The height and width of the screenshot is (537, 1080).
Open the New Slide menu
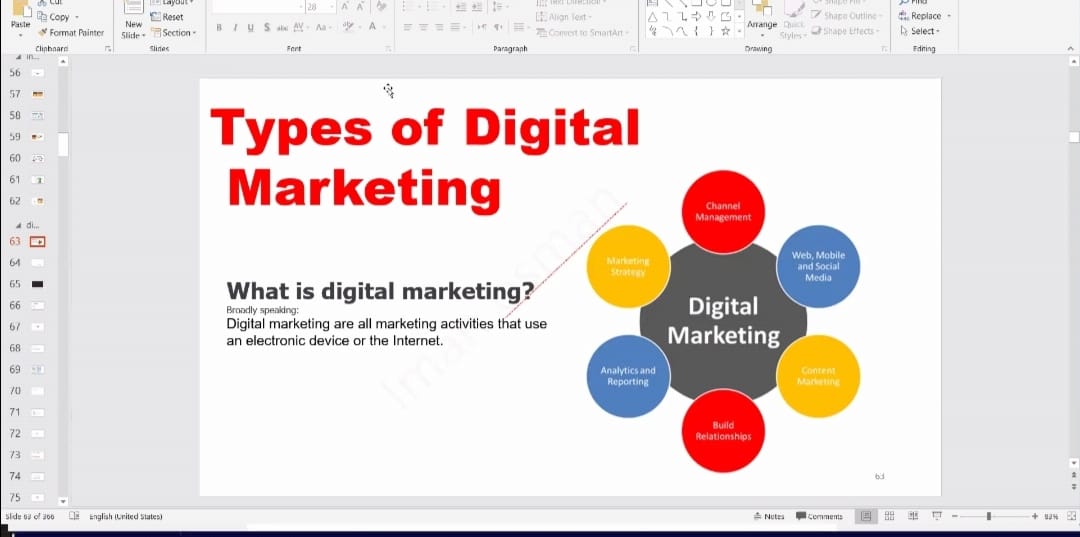click(133, 30)
